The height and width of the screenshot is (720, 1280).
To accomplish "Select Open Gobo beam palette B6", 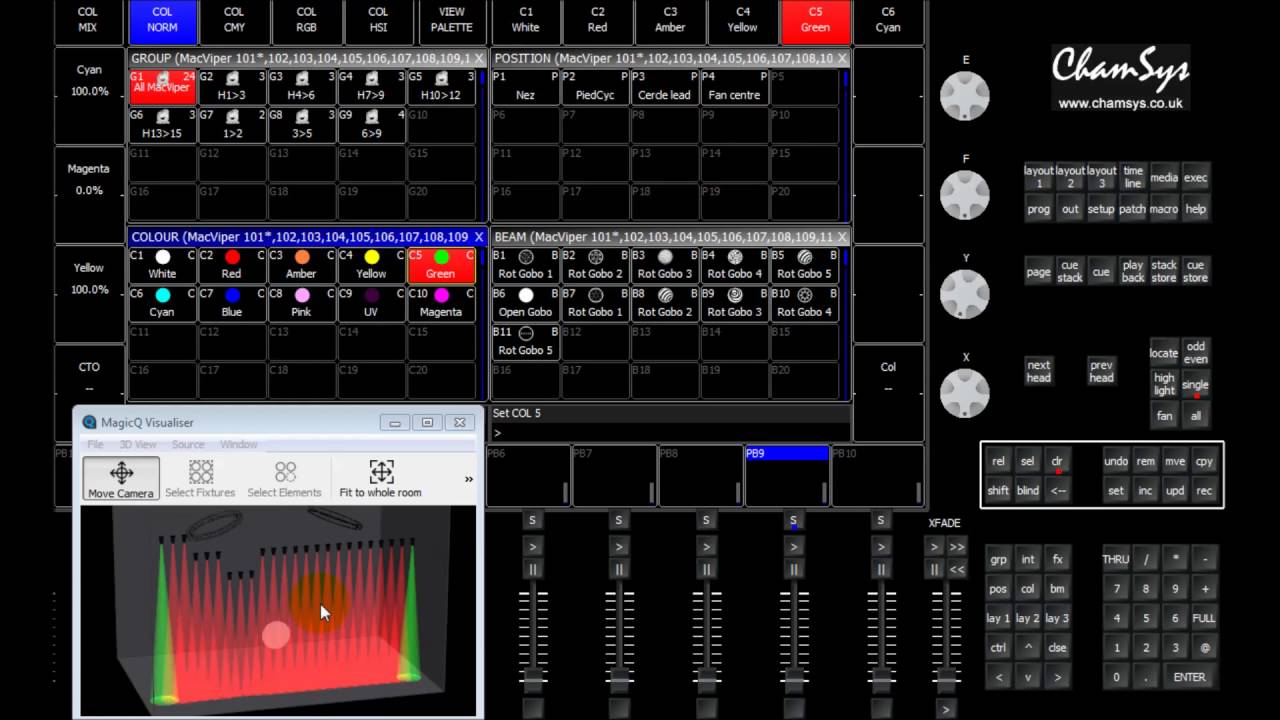I will pos(525,303).
